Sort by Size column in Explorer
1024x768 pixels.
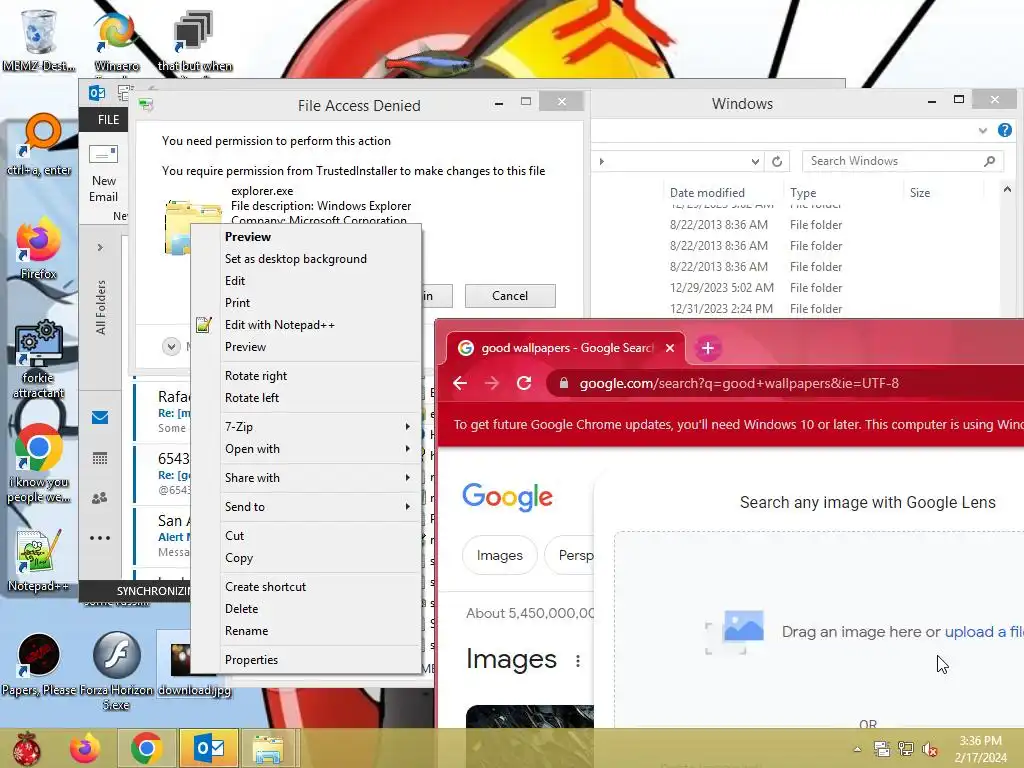click(920, 193)
